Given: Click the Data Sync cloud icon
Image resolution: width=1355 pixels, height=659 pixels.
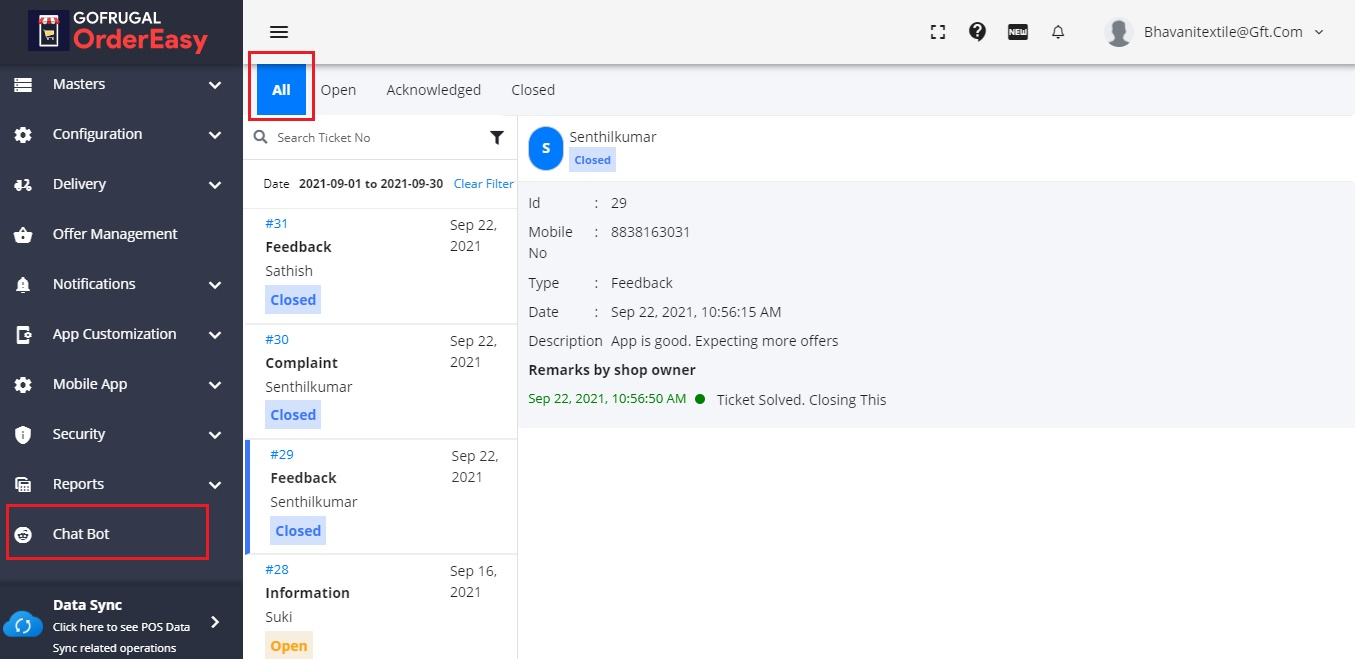Looking at the screenshot, I should click(x=23, y=626).
